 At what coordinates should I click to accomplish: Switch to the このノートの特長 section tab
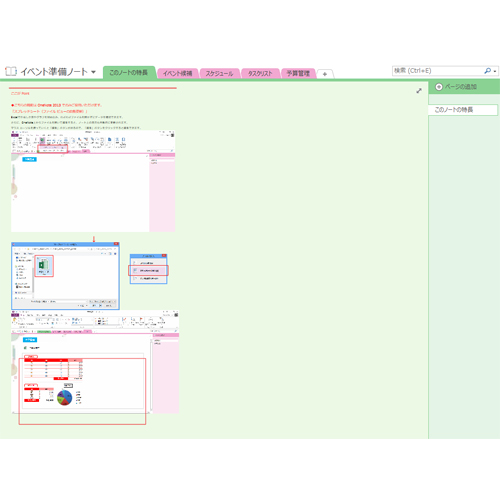coord(129,73)
